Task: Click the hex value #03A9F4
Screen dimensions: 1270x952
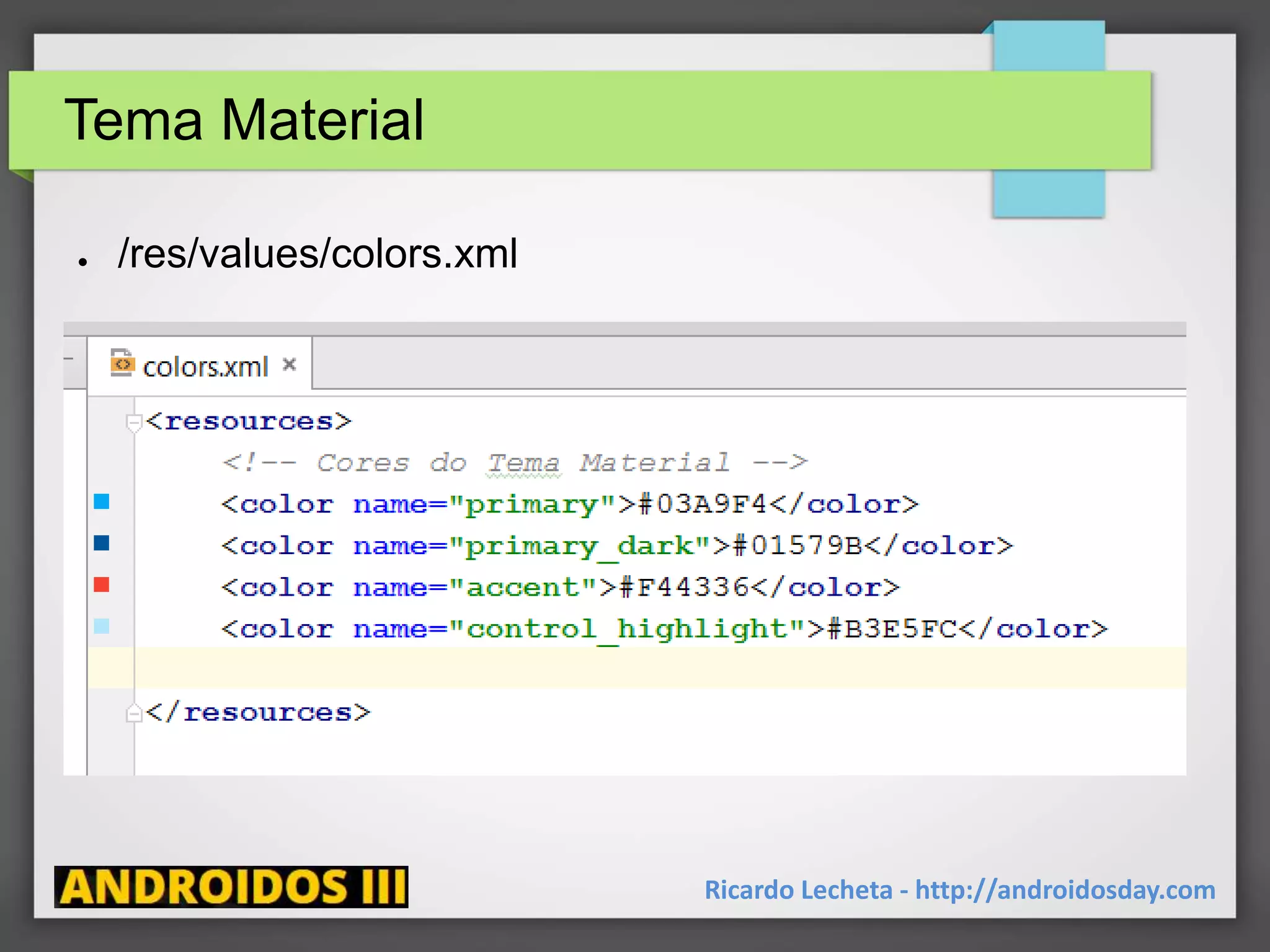Action: pyautogui.click(x=703, y=504)
